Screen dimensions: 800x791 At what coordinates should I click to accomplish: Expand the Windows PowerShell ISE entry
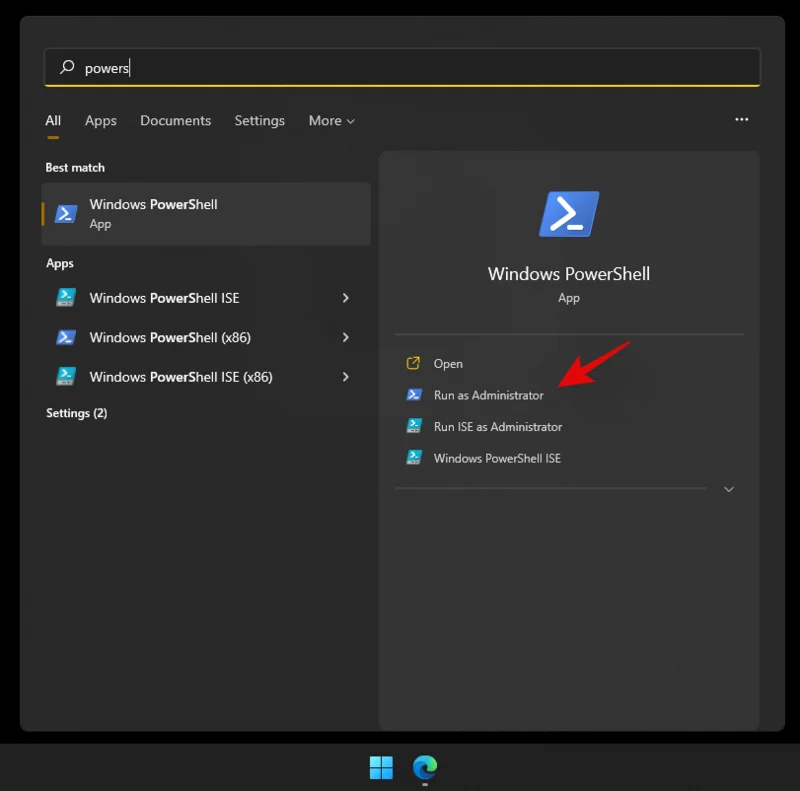coord(345,298)
